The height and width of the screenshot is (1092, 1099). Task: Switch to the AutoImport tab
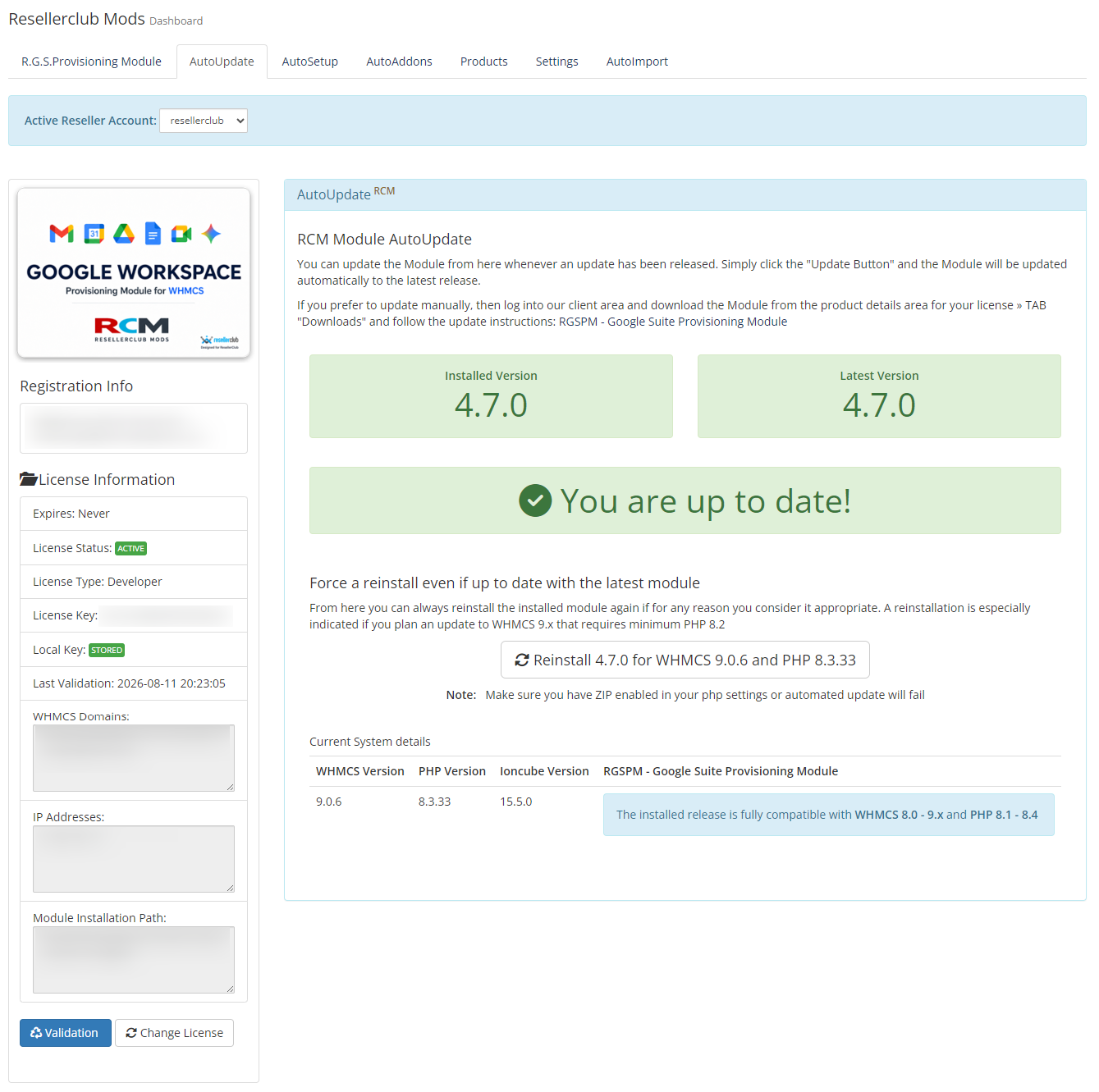[x=637, y=62]
